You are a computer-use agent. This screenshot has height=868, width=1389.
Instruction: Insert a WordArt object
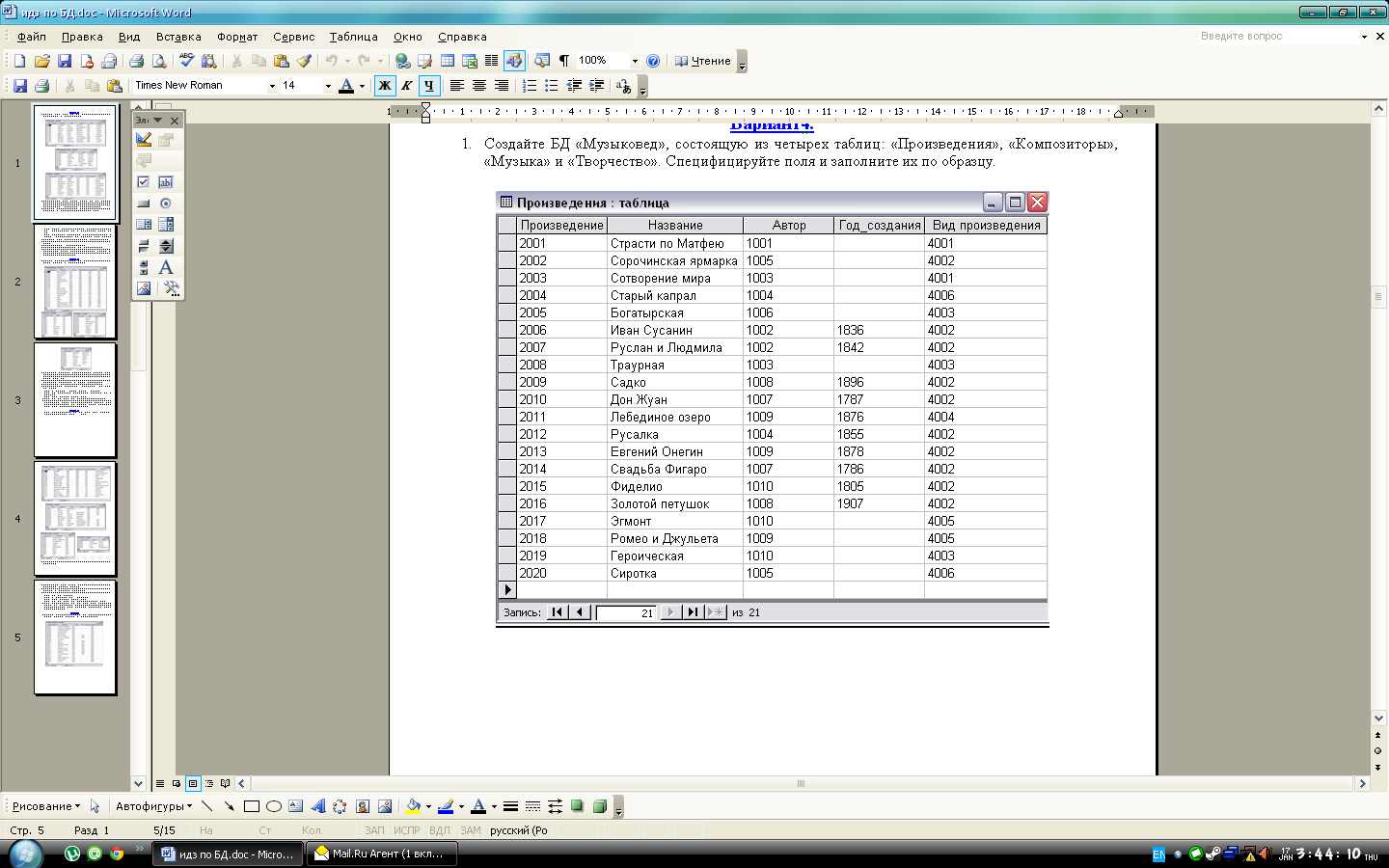(318, 806)
